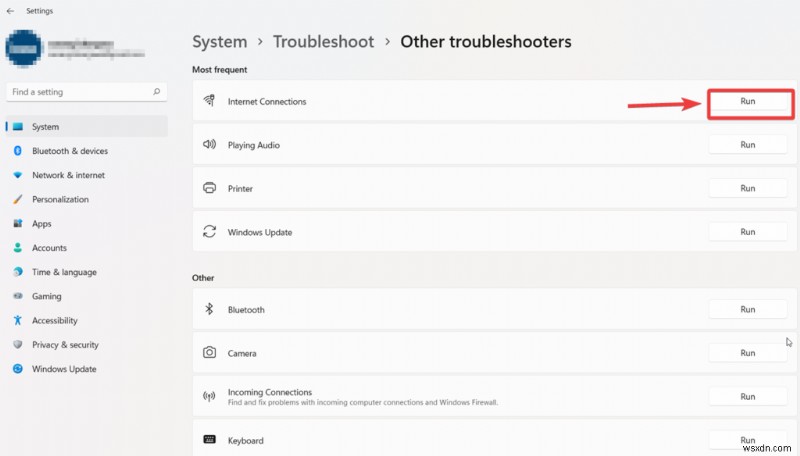Click the Gaming sidebar icon
Viewport: 800px width, 456px height.
coord(17,297)
